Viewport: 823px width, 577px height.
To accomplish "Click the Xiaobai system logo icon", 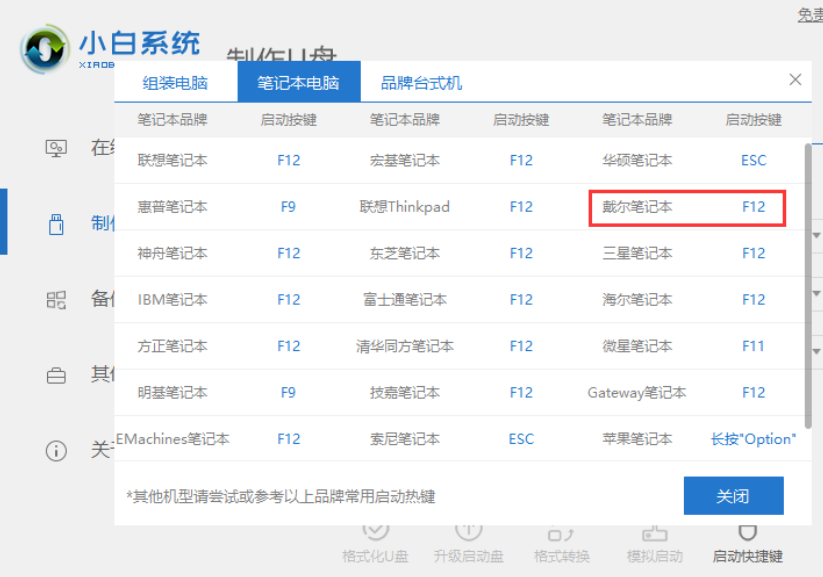I will click(46, 47).
